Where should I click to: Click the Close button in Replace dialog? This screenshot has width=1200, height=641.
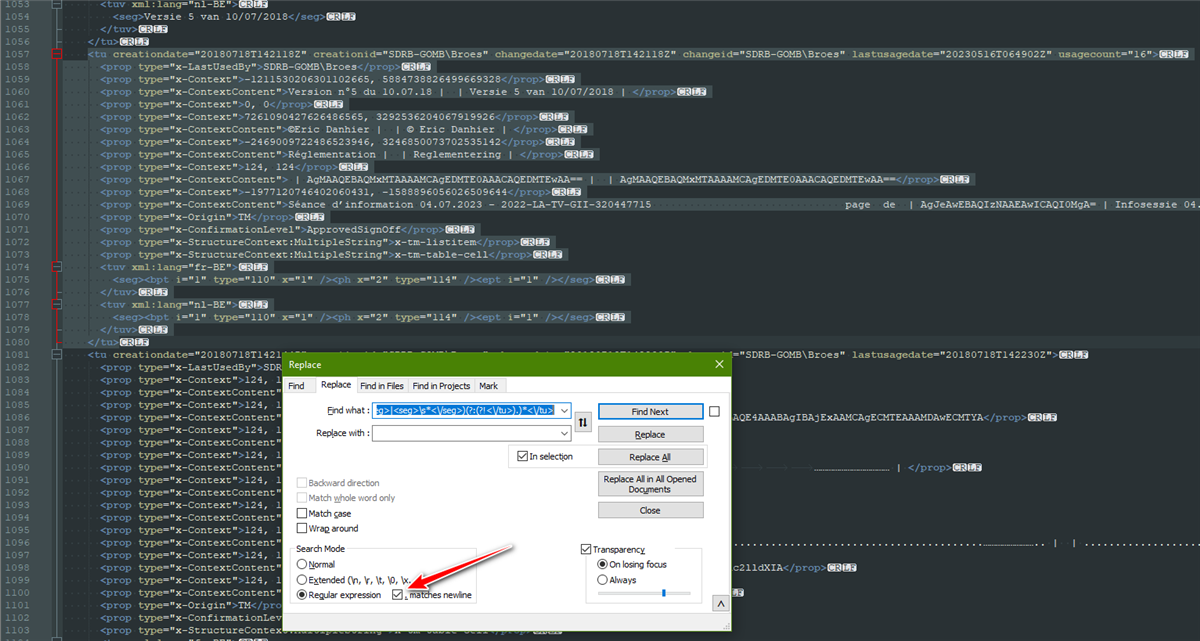(x=650, y=510)
